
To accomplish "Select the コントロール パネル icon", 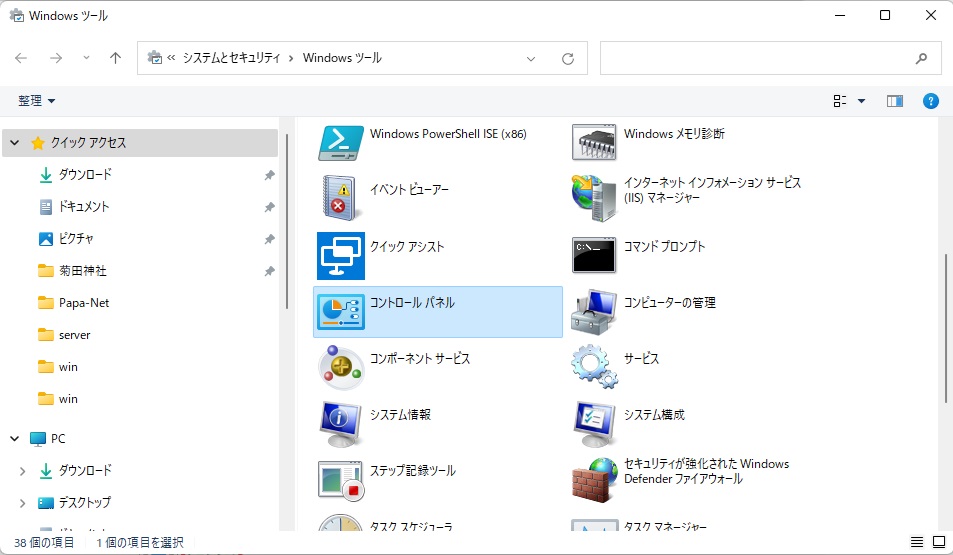I will (341, 312).
